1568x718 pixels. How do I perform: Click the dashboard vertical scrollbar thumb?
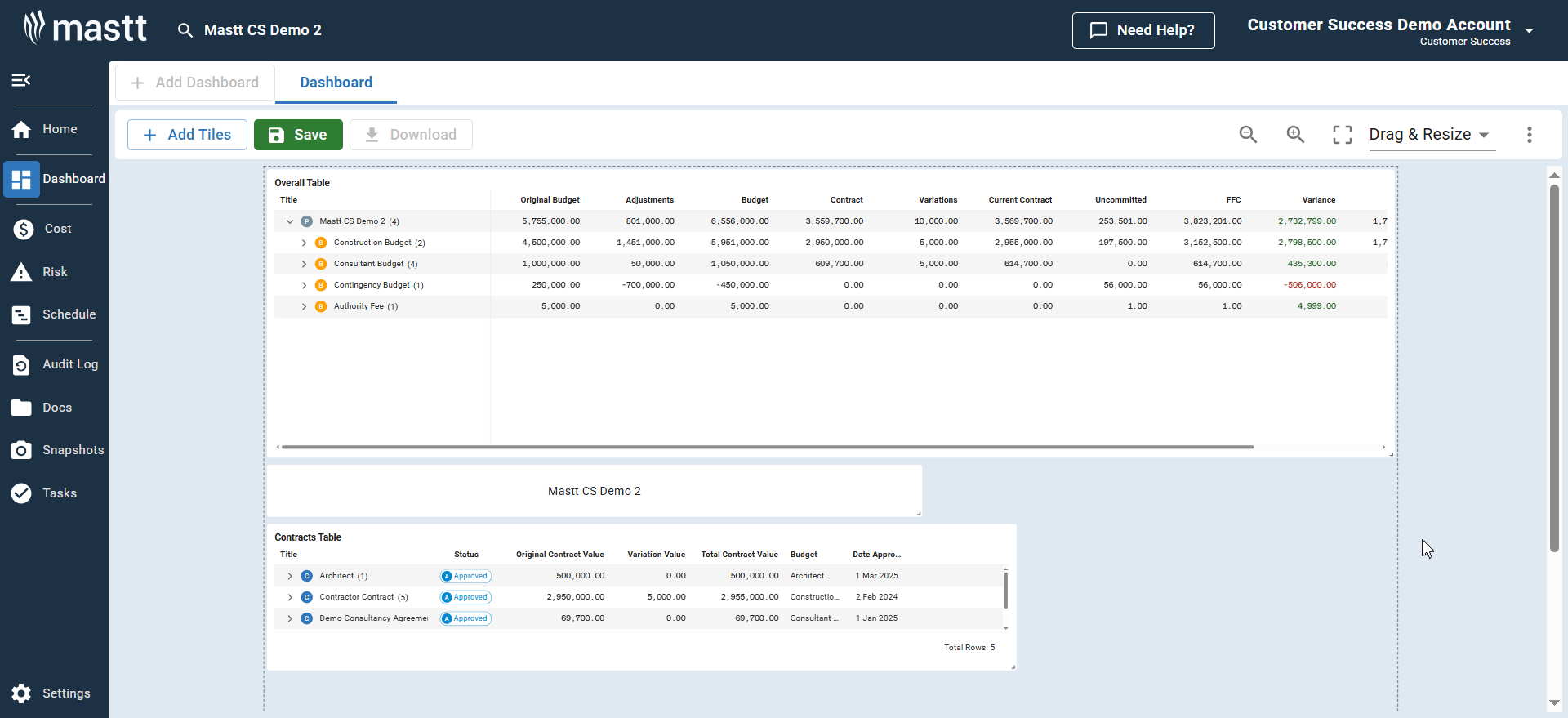point(1554,368)
